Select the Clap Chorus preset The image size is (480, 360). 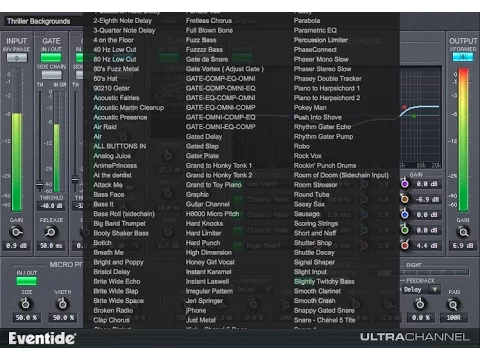[111, 320]
